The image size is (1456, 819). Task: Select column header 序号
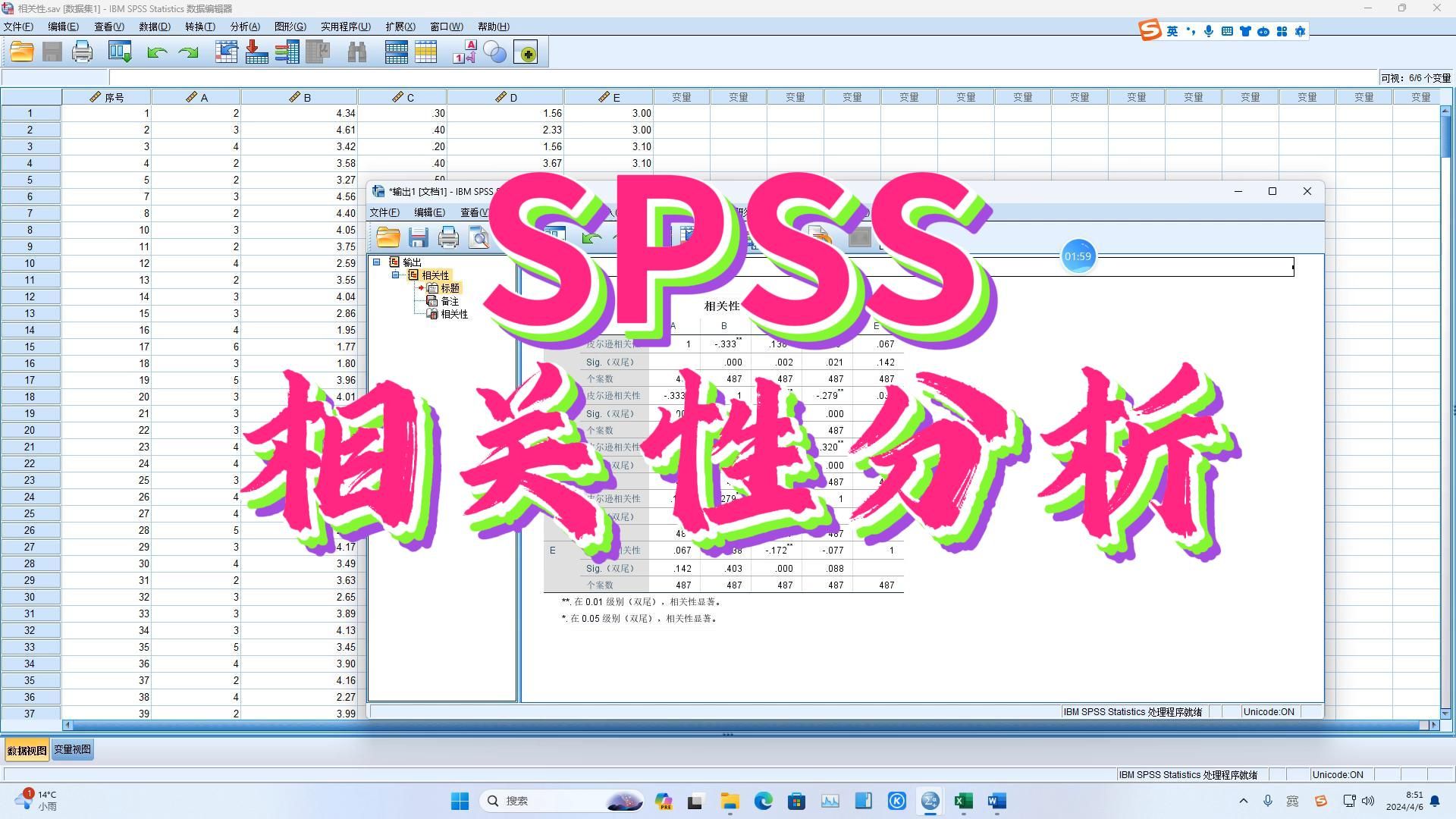click(107, 97)
